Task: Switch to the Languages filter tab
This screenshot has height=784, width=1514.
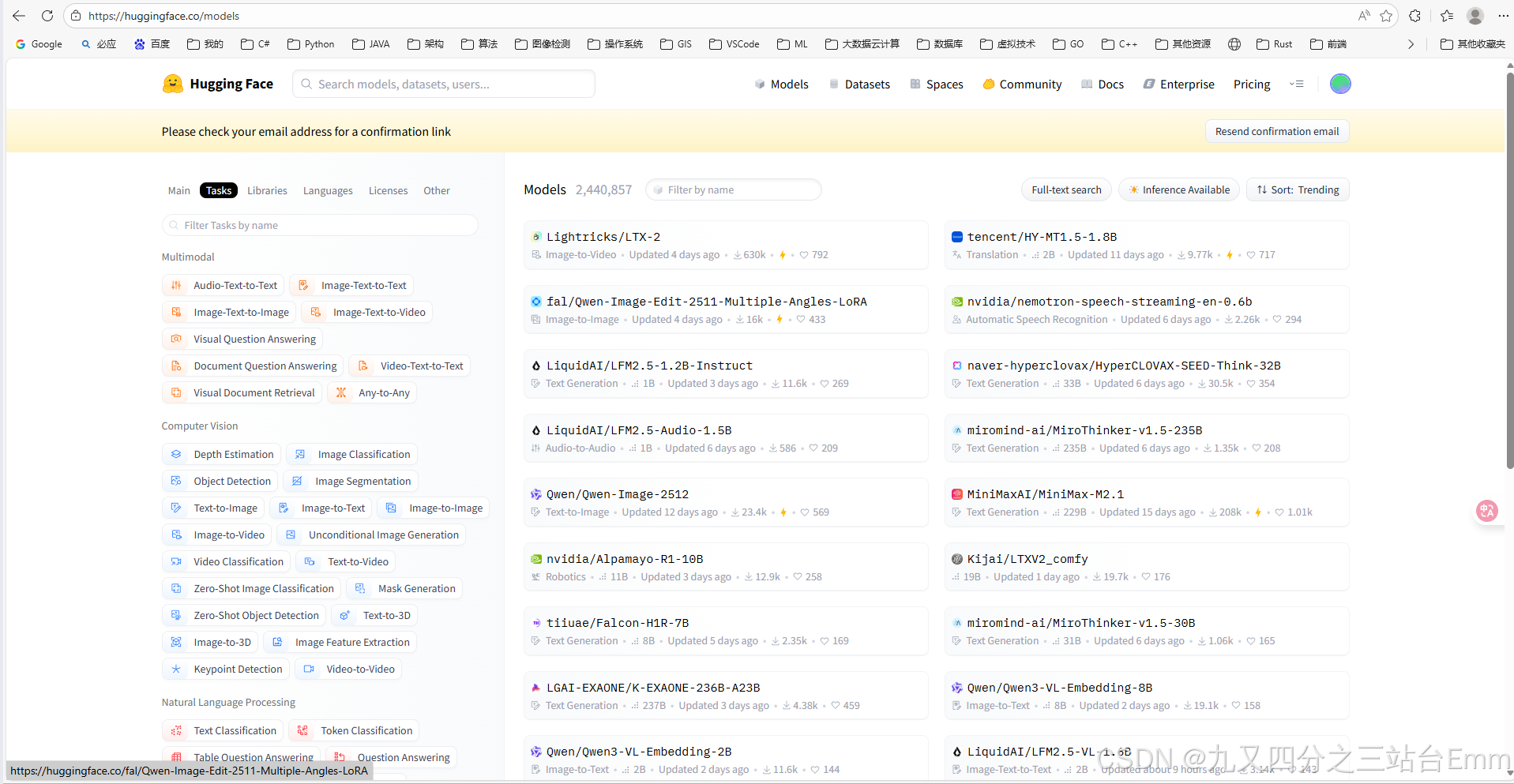Action: 328,190
